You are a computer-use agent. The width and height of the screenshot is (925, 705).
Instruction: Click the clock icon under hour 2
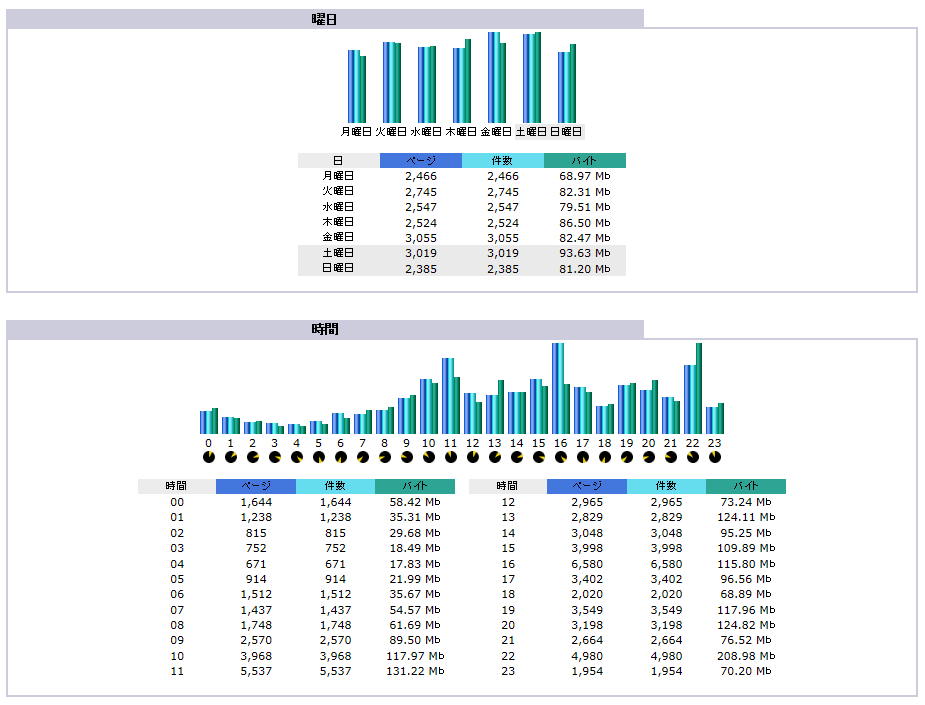(x=252, y=457)
